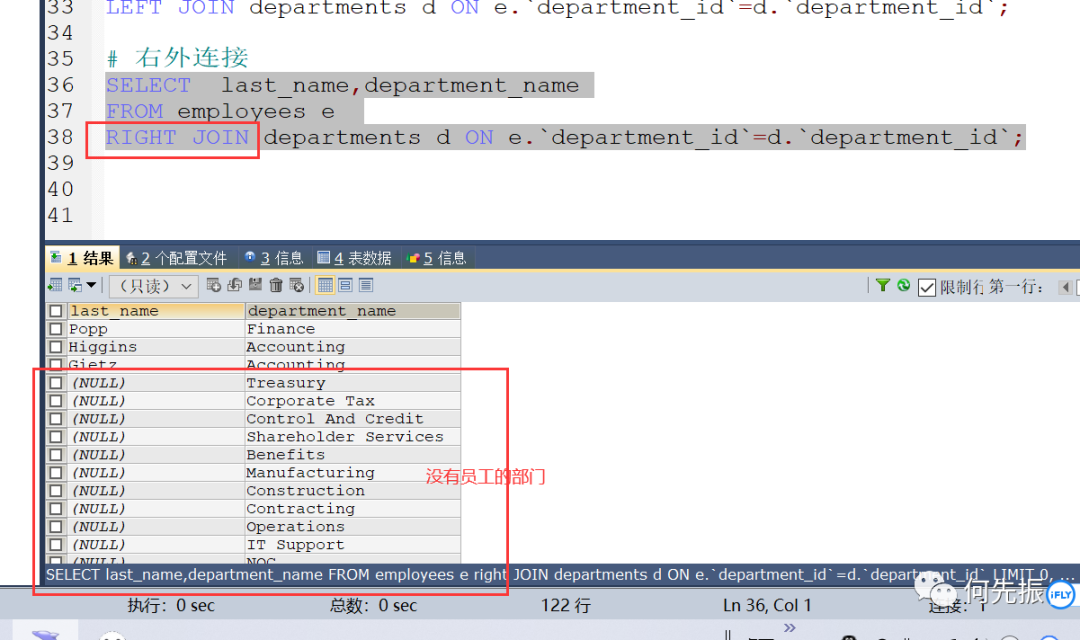Click the copy result to clipboard icon
Viewport: 1080px width, 640px height.
point(74,285)
